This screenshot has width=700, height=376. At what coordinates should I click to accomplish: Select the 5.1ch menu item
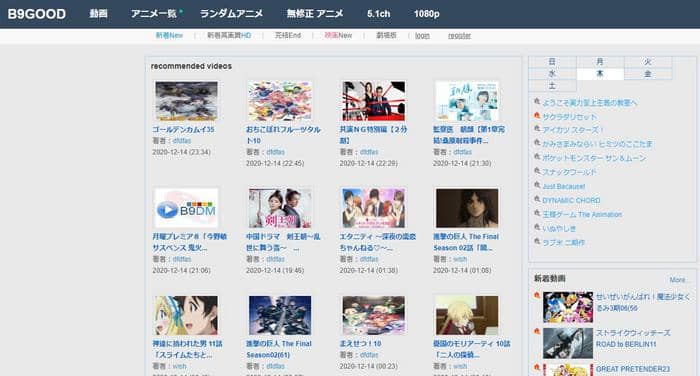pyautogui.click(x=379, y=14)
